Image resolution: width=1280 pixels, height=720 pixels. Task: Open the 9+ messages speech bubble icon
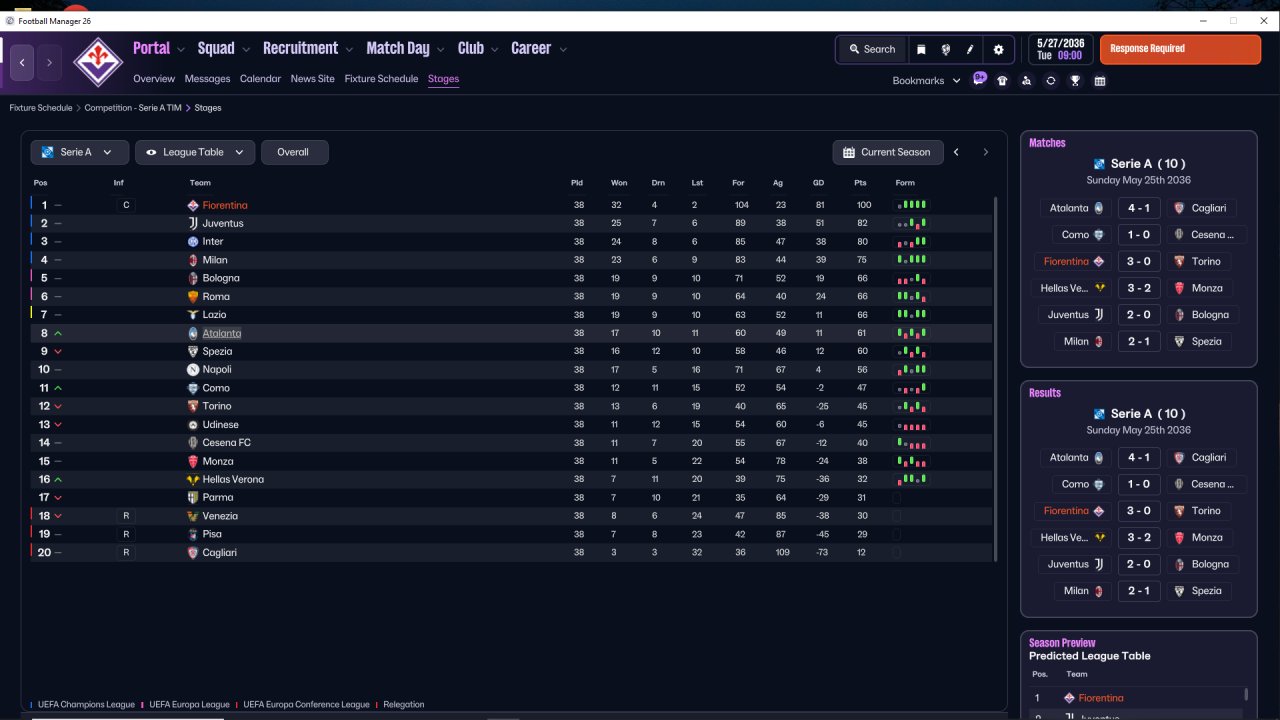coord(979,80)
